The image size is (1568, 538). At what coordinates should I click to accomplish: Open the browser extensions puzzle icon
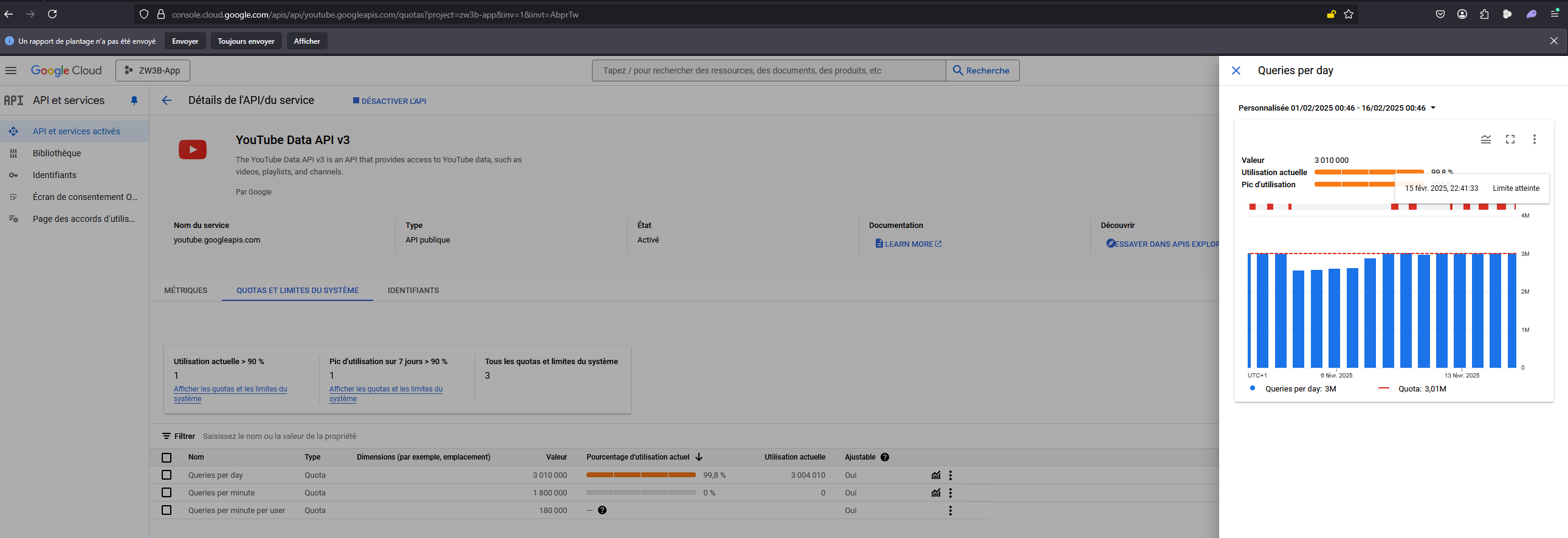click(1484, 14)
